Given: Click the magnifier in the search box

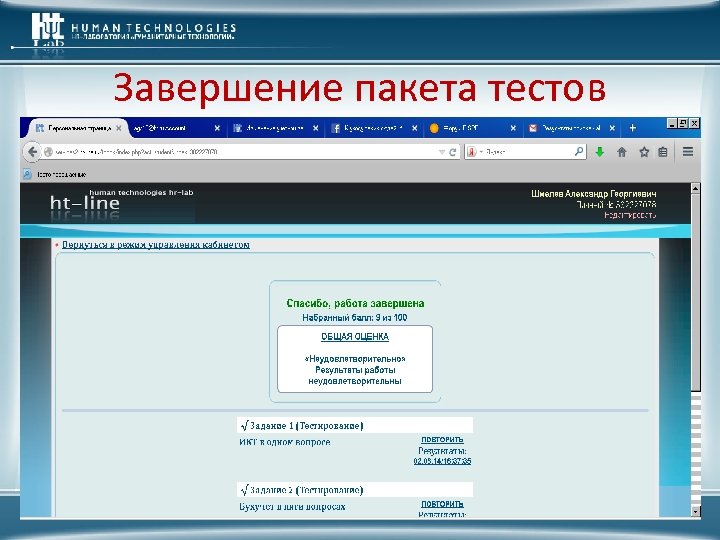Looking at the screenshot, I should [579, 151].
